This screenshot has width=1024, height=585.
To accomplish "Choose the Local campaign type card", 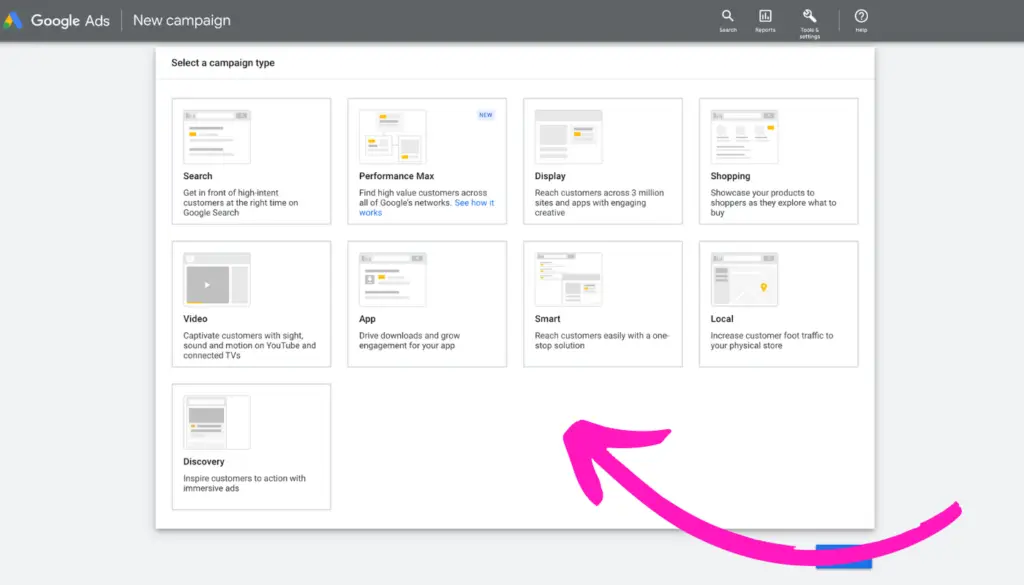I will (x=778, y=304).
